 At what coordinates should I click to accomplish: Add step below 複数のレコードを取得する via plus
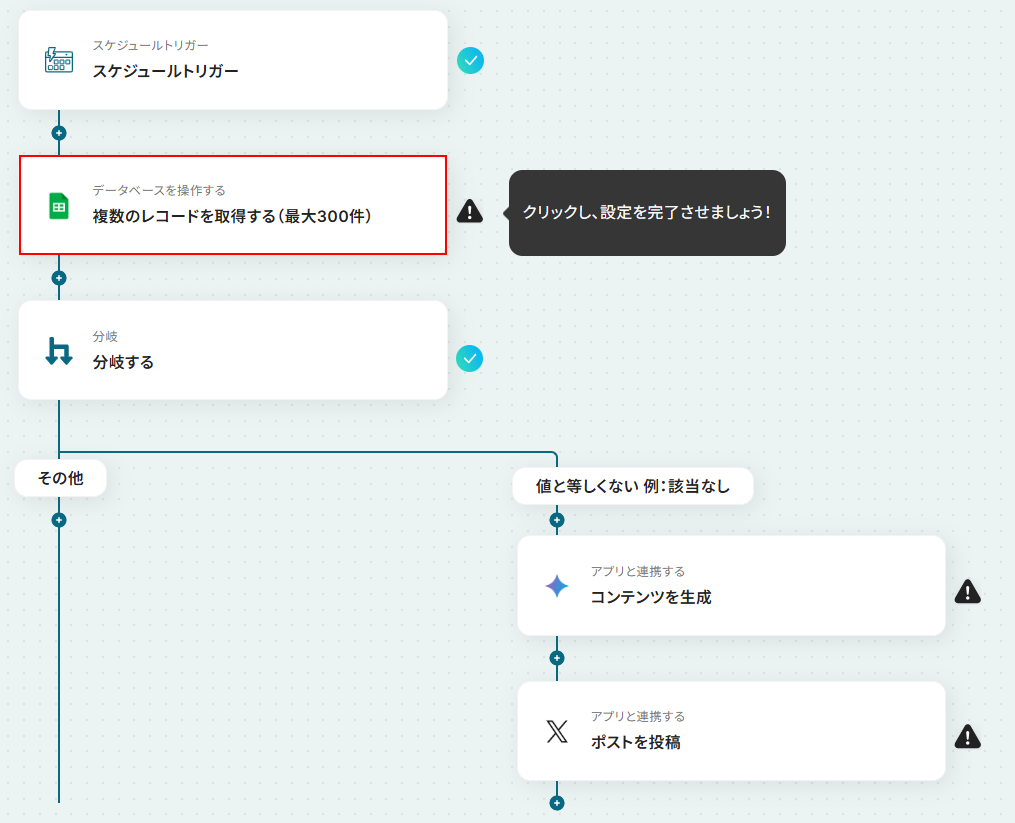tap(59, 278)
